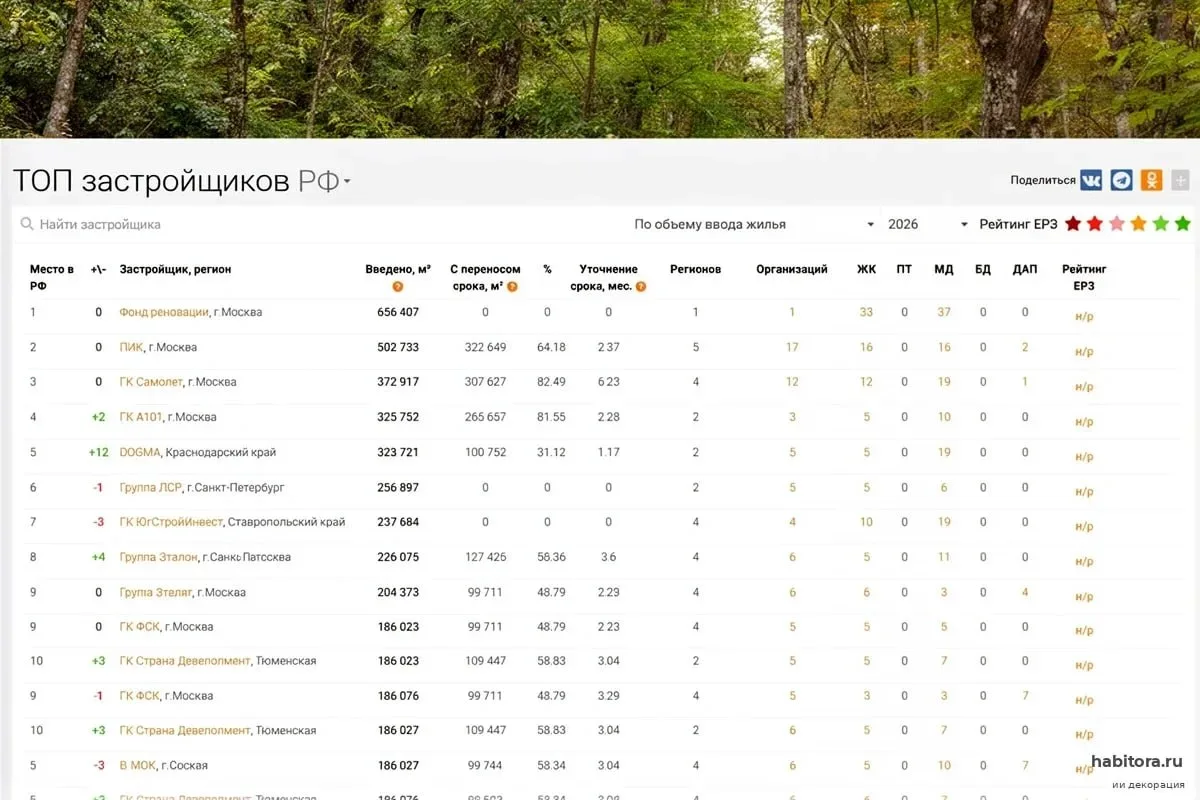Click value 237 684 in ГК ЮгСтройИнвест row

point(398,522)
